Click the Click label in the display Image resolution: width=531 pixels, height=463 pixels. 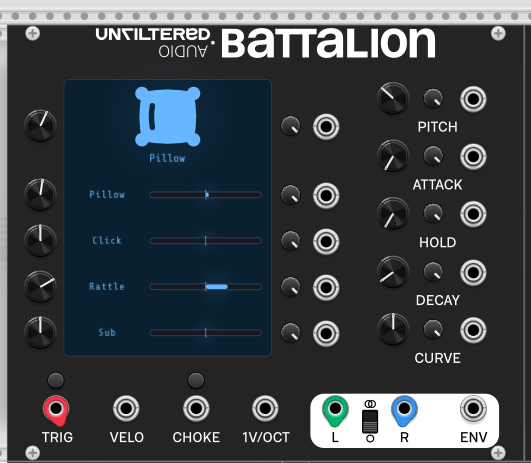click(107, 240)
